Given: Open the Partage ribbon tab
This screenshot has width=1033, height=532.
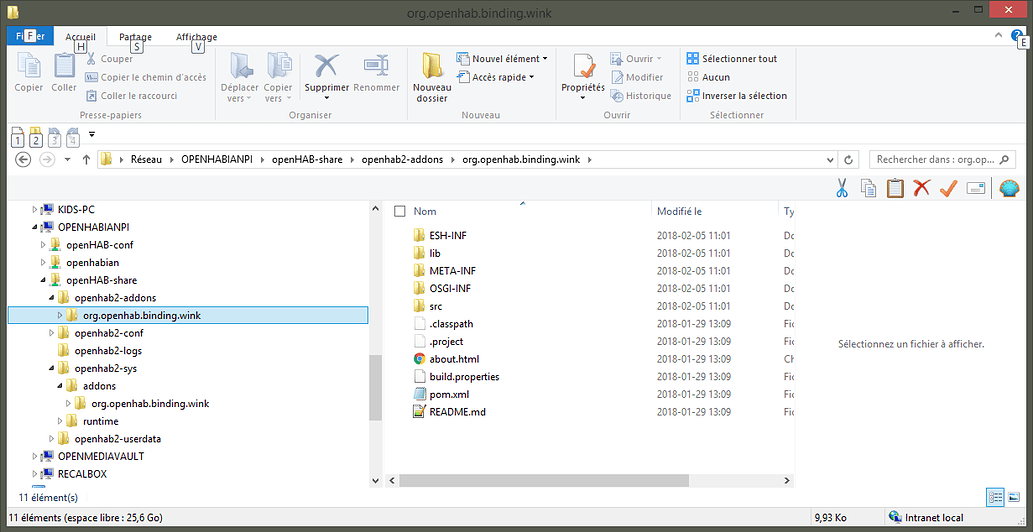Looking at the screenshot, I should coord(135,37).
